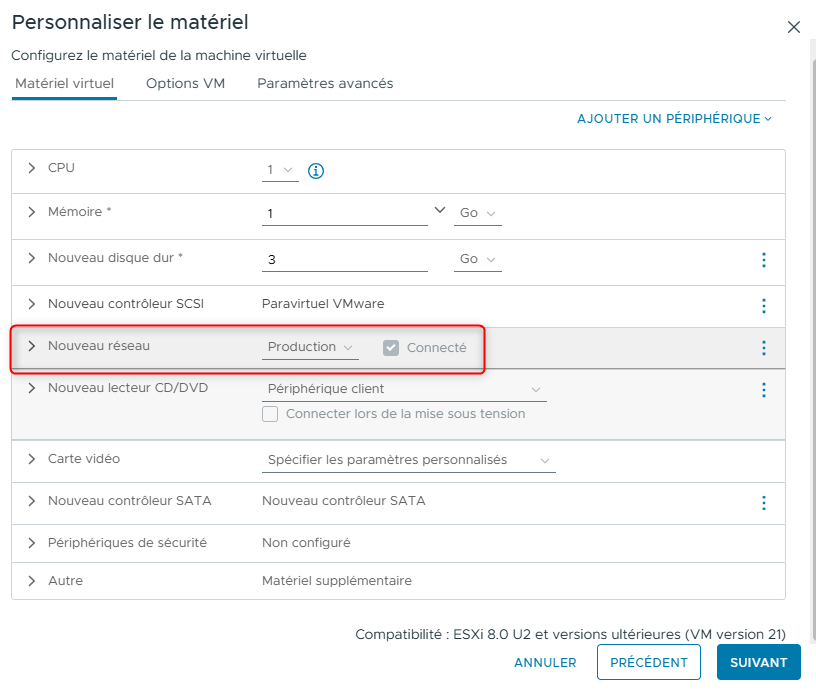Expand the Mémoire row

32,213
